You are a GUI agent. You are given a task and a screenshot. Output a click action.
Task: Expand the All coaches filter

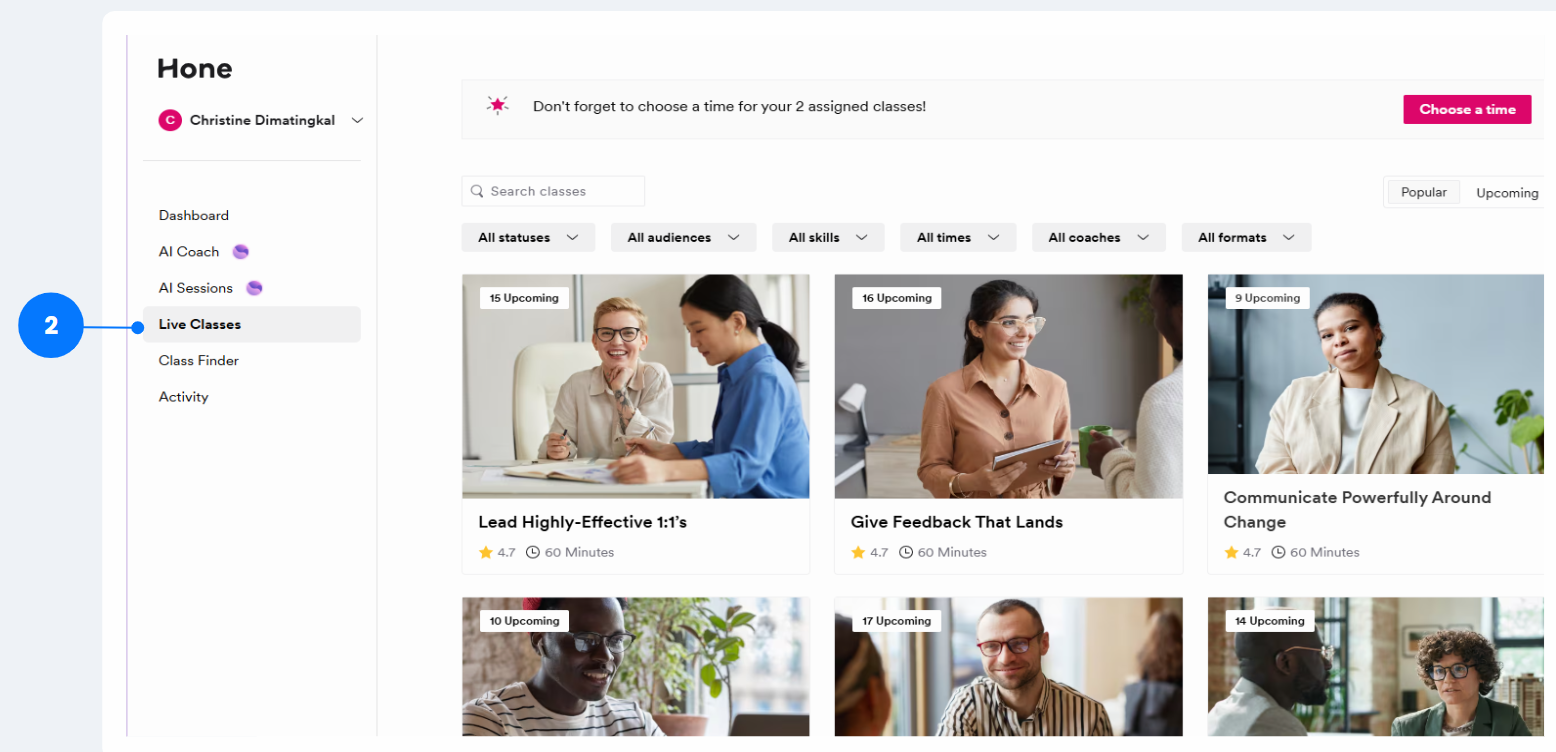pyautogui.click(x=1098, y=238)
